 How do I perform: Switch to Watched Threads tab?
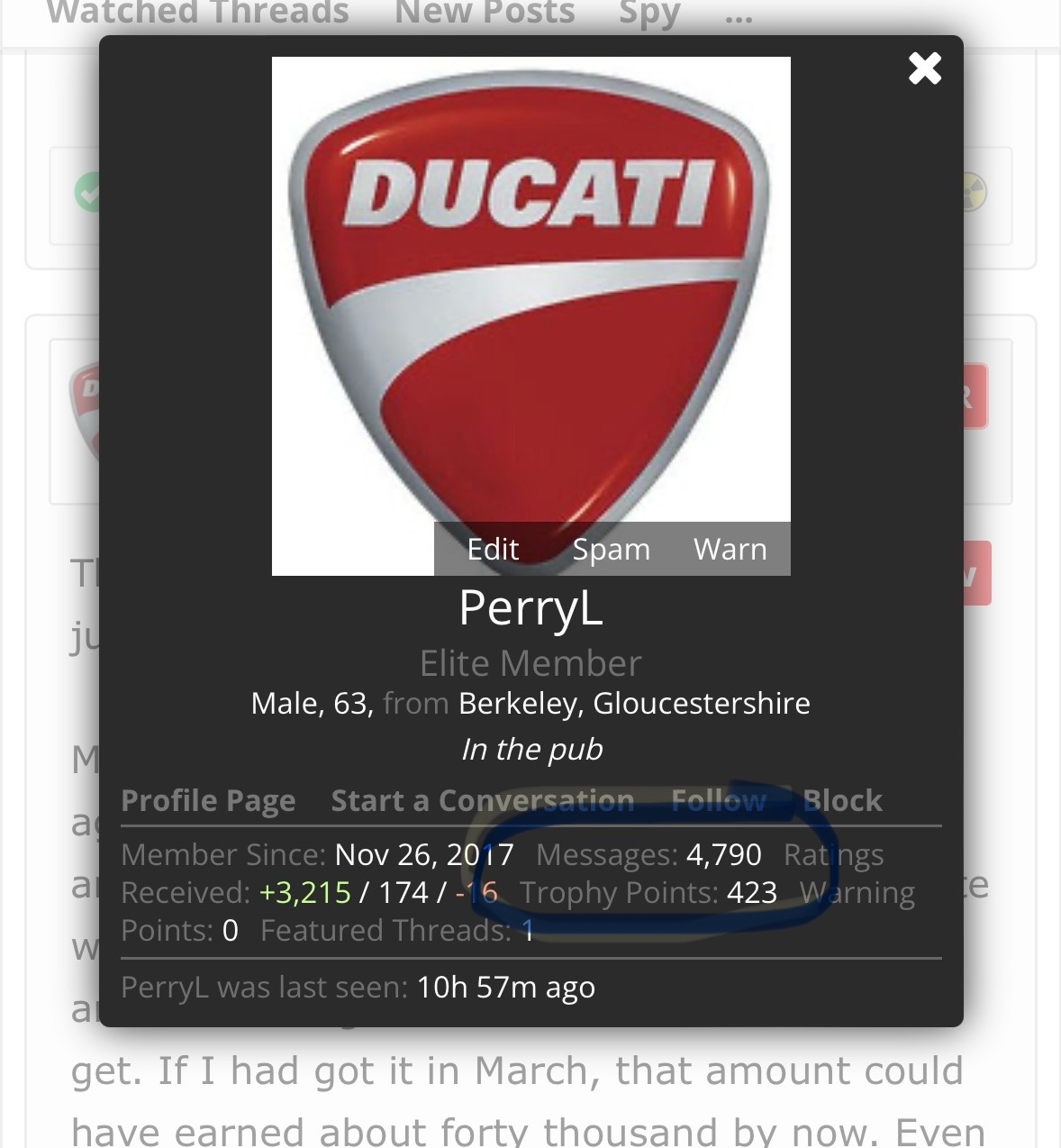tap(197, 13)
